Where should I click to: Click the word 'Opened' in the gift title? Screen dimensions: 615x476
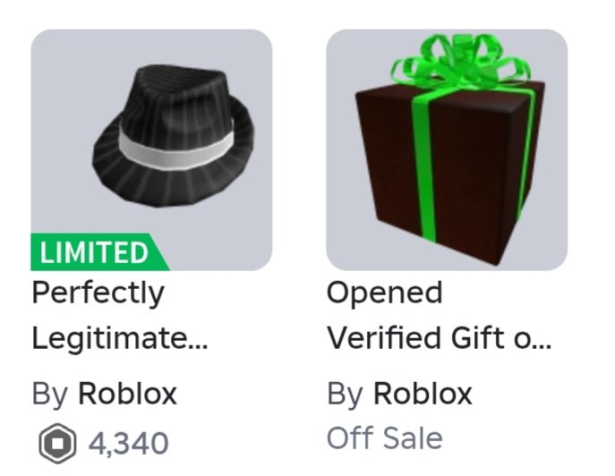[385, 294]
